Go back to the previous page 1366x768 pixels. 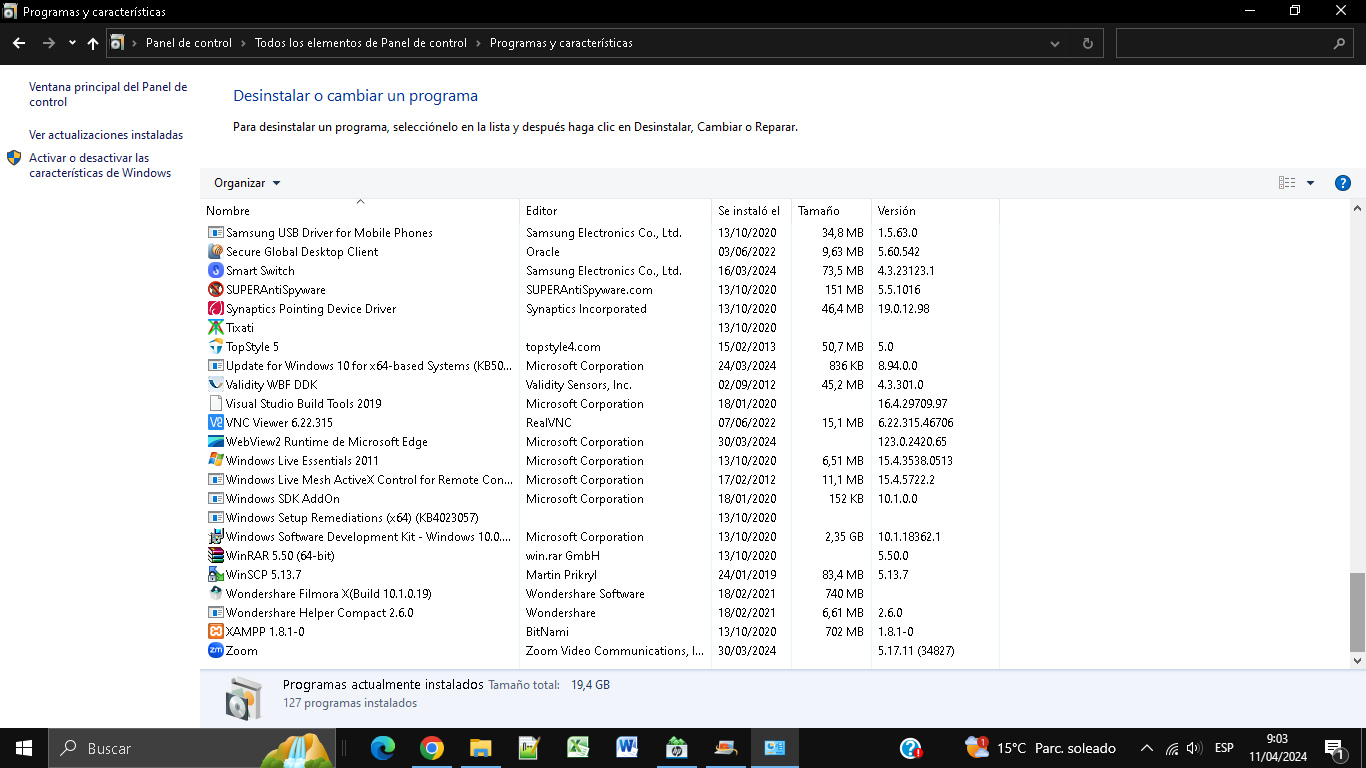[x=19, y=43]
